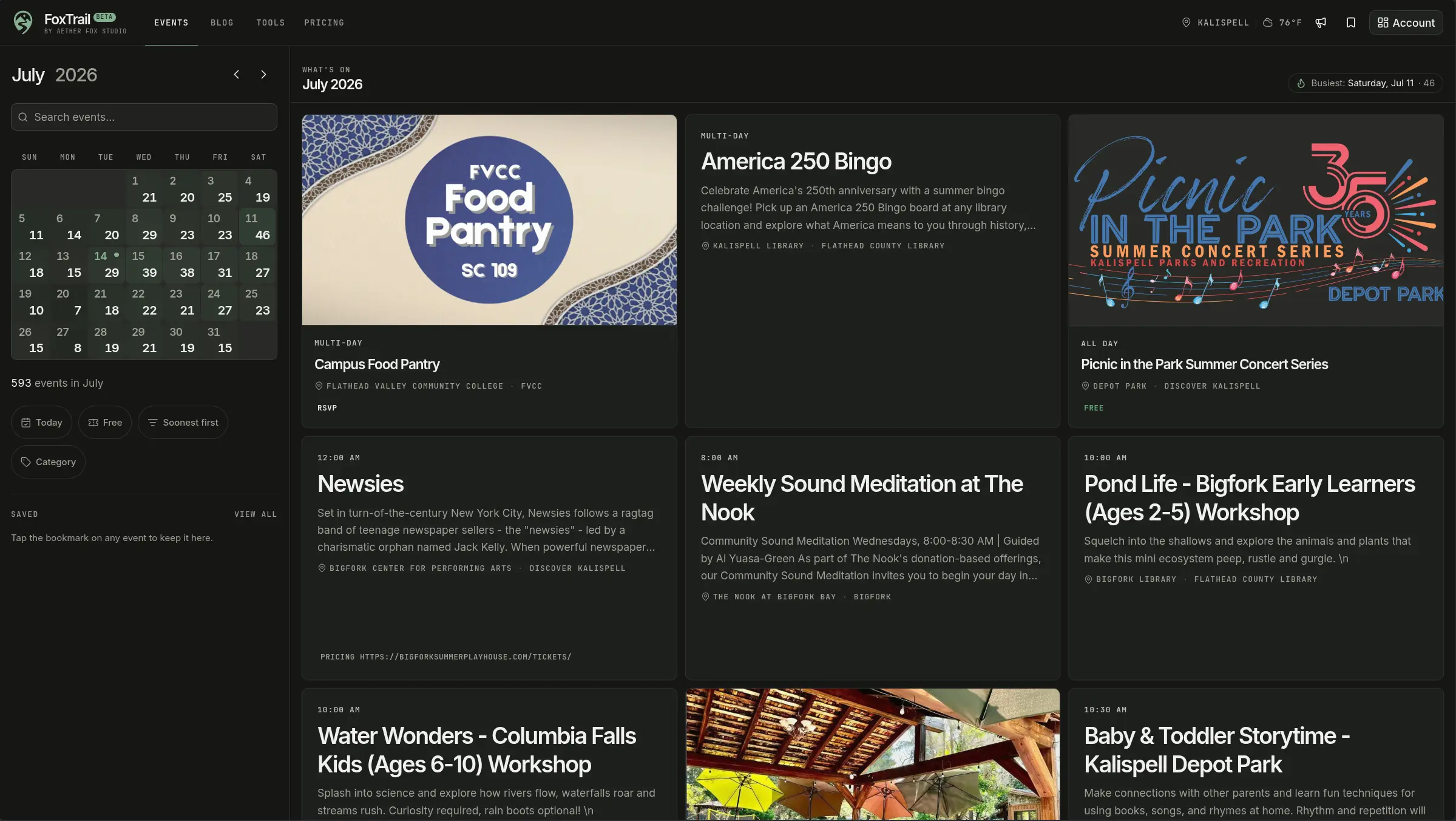The height and width of the screenshot is (821, 1456).
Task: Click the '593 events in July' count
Action: click(x=57, y=383)
